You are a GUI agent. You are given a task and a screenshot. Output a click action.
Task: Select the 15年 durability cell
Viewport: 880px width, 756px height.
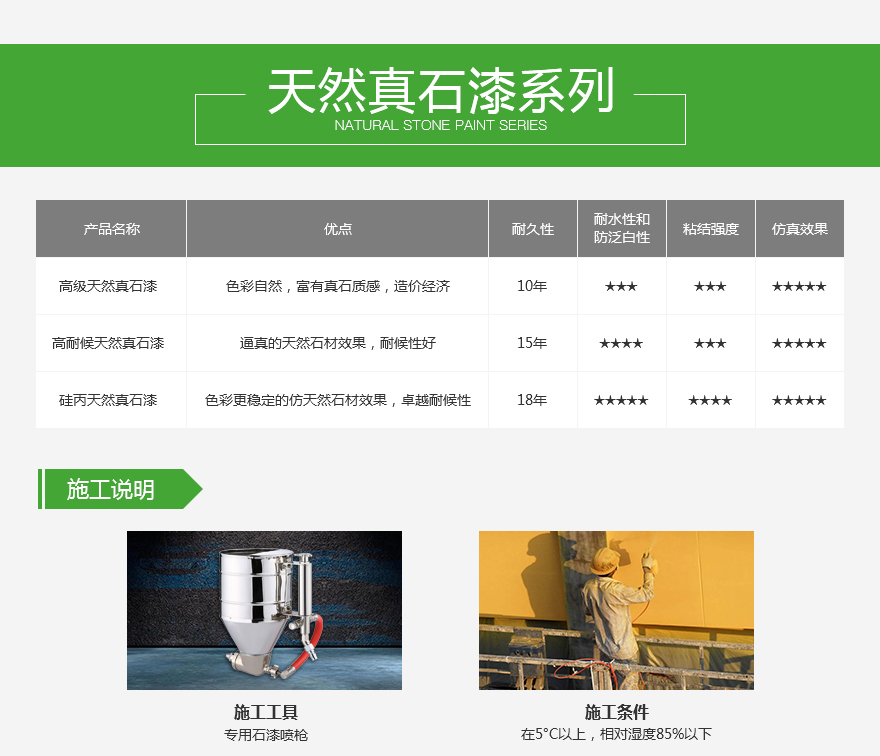point(532,344)
